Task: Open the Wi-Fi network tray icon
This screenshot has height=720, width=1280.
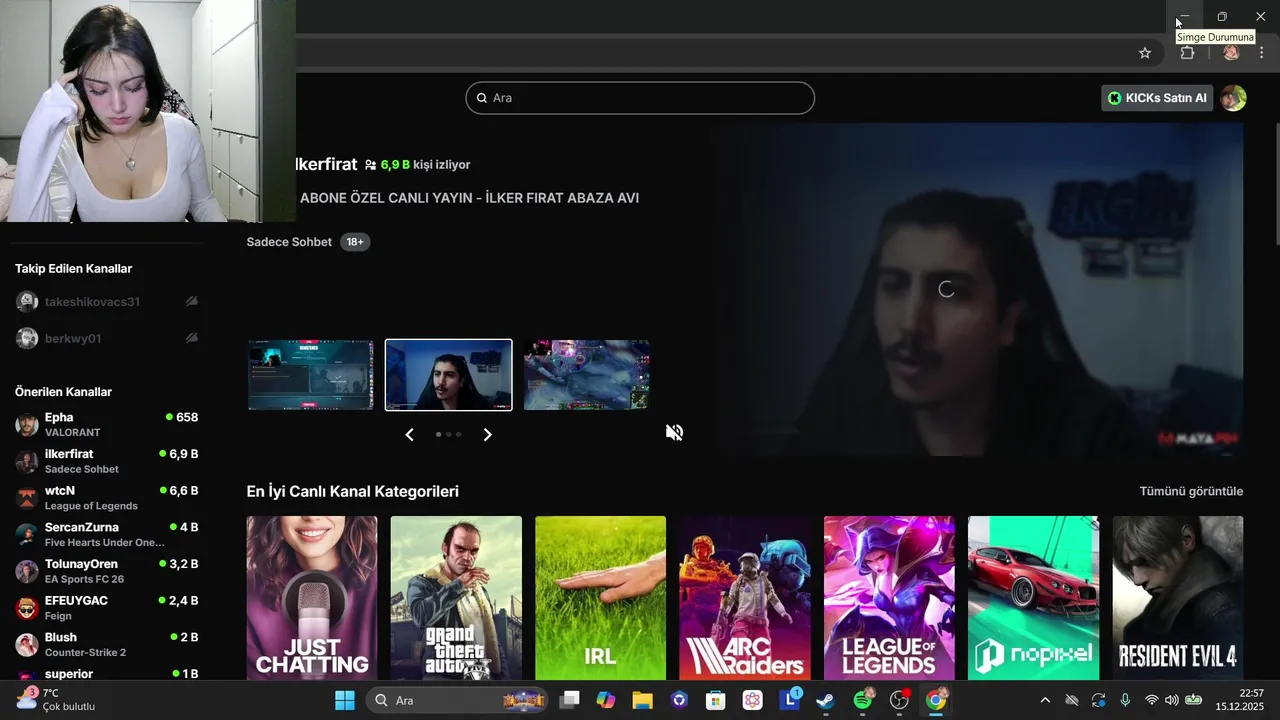Action: [x=1151, y=700]
